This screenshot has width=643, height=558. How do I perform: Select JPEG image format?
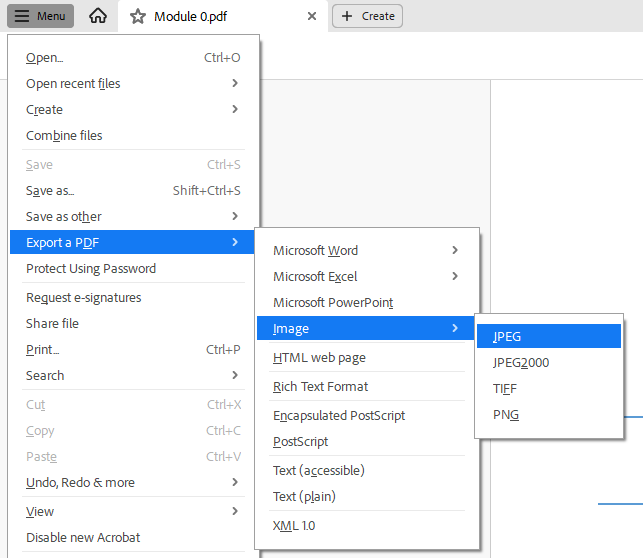549,336
